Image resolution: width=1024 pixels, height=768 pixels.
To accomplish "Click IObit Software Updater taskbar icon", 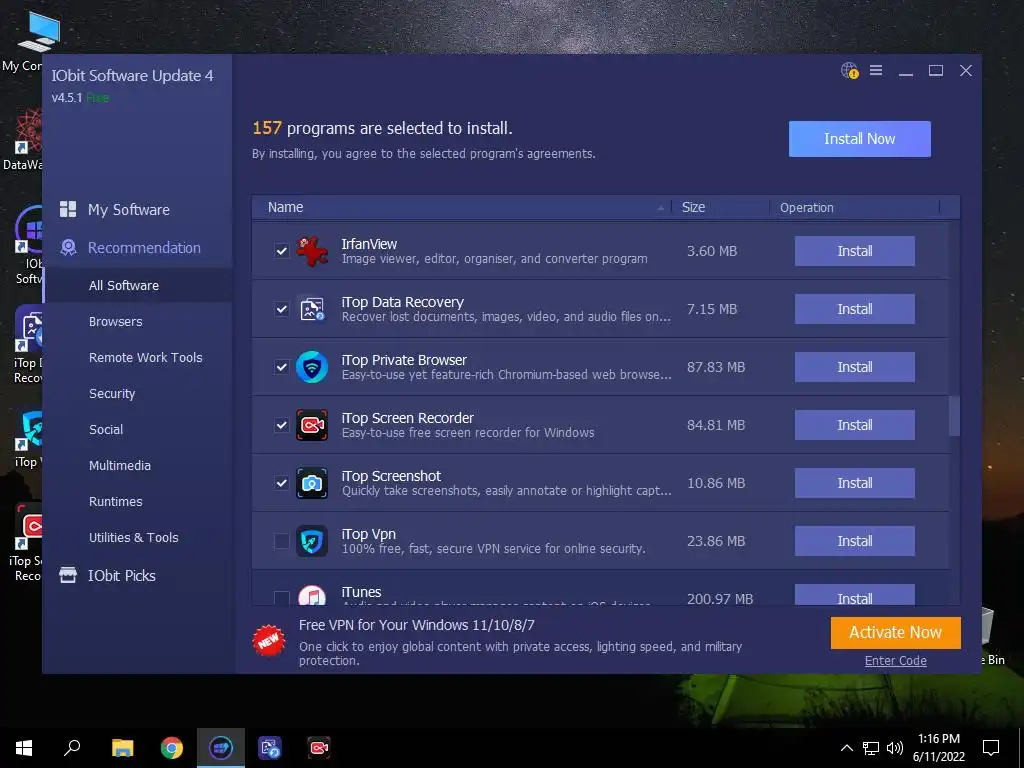I will 221,748.
